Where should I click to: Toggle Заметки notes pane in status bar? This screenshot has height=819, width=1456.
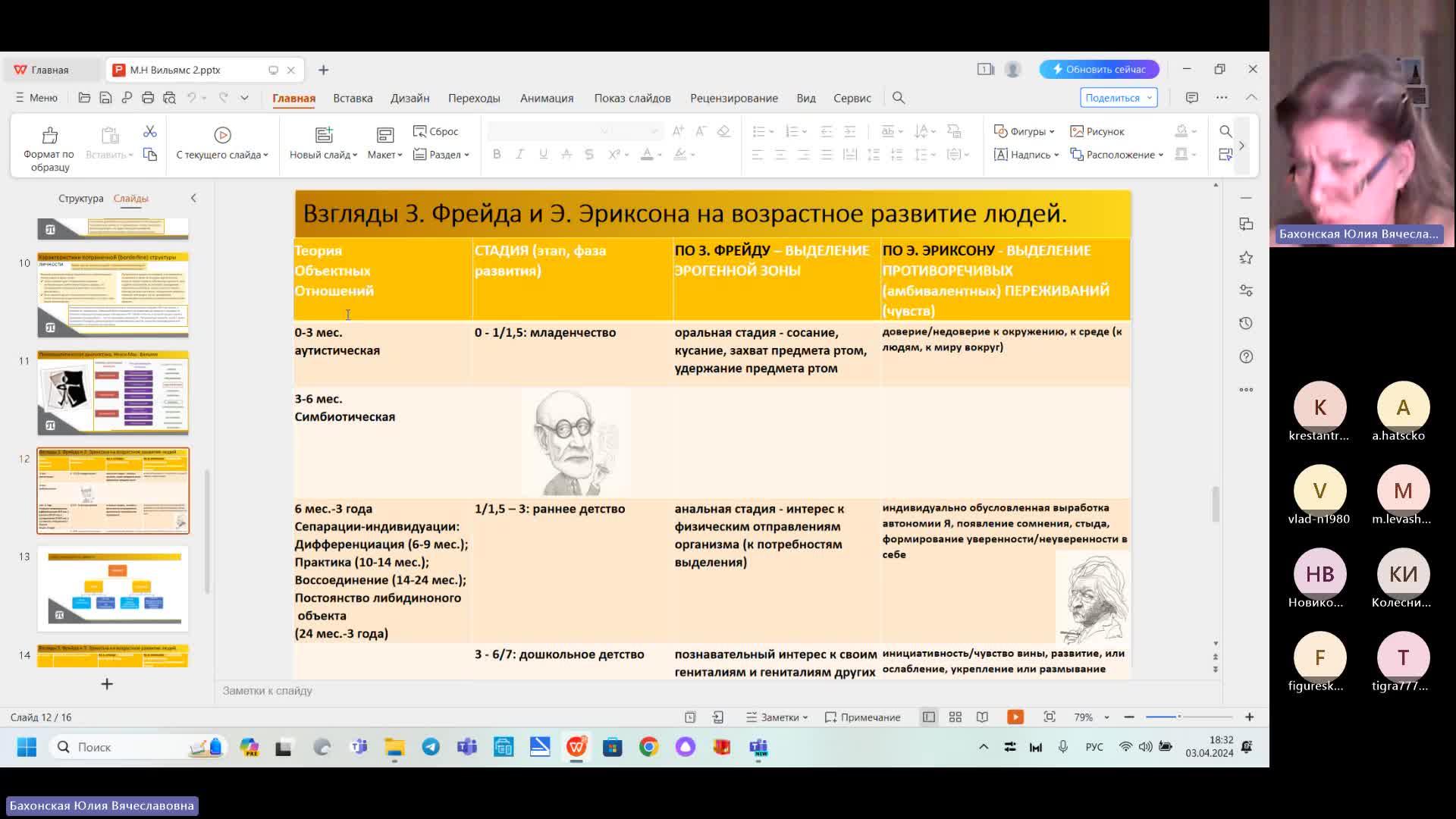(777, 717)
